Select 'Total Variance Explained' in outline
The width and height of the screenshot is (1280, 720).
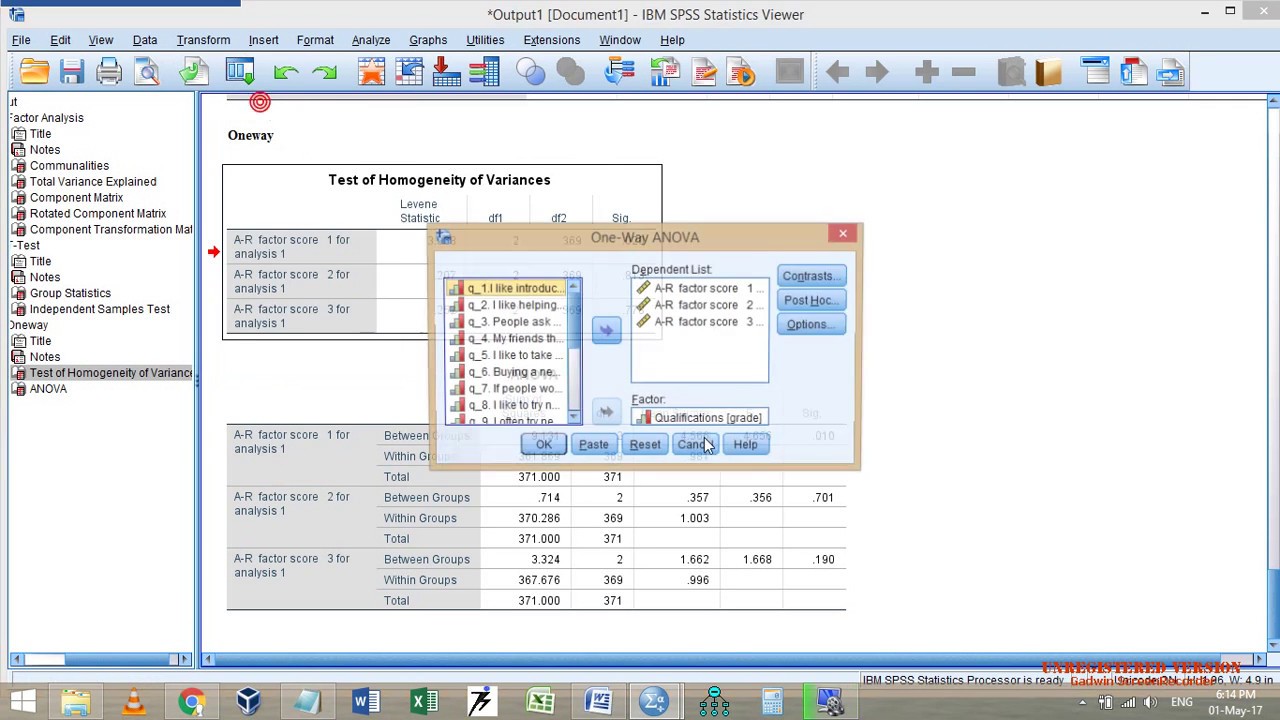93,182
